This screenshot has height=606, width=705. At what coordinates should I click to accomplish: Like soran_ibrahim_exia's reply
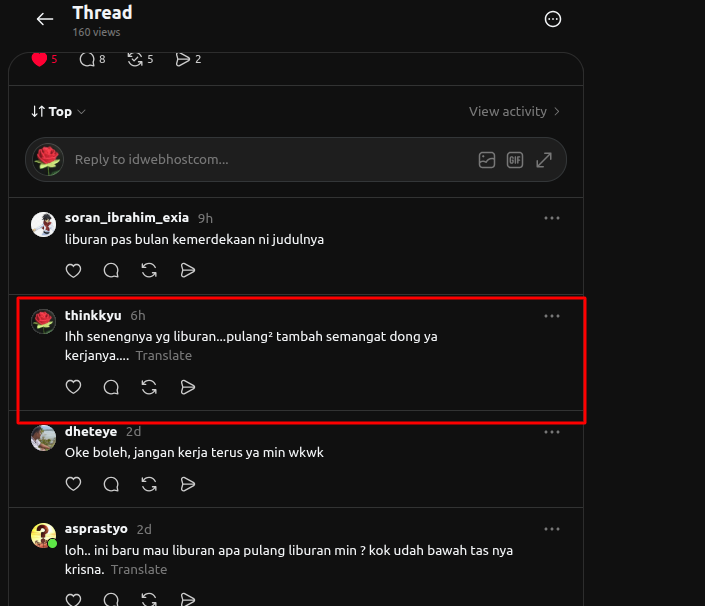coord(73,270)
